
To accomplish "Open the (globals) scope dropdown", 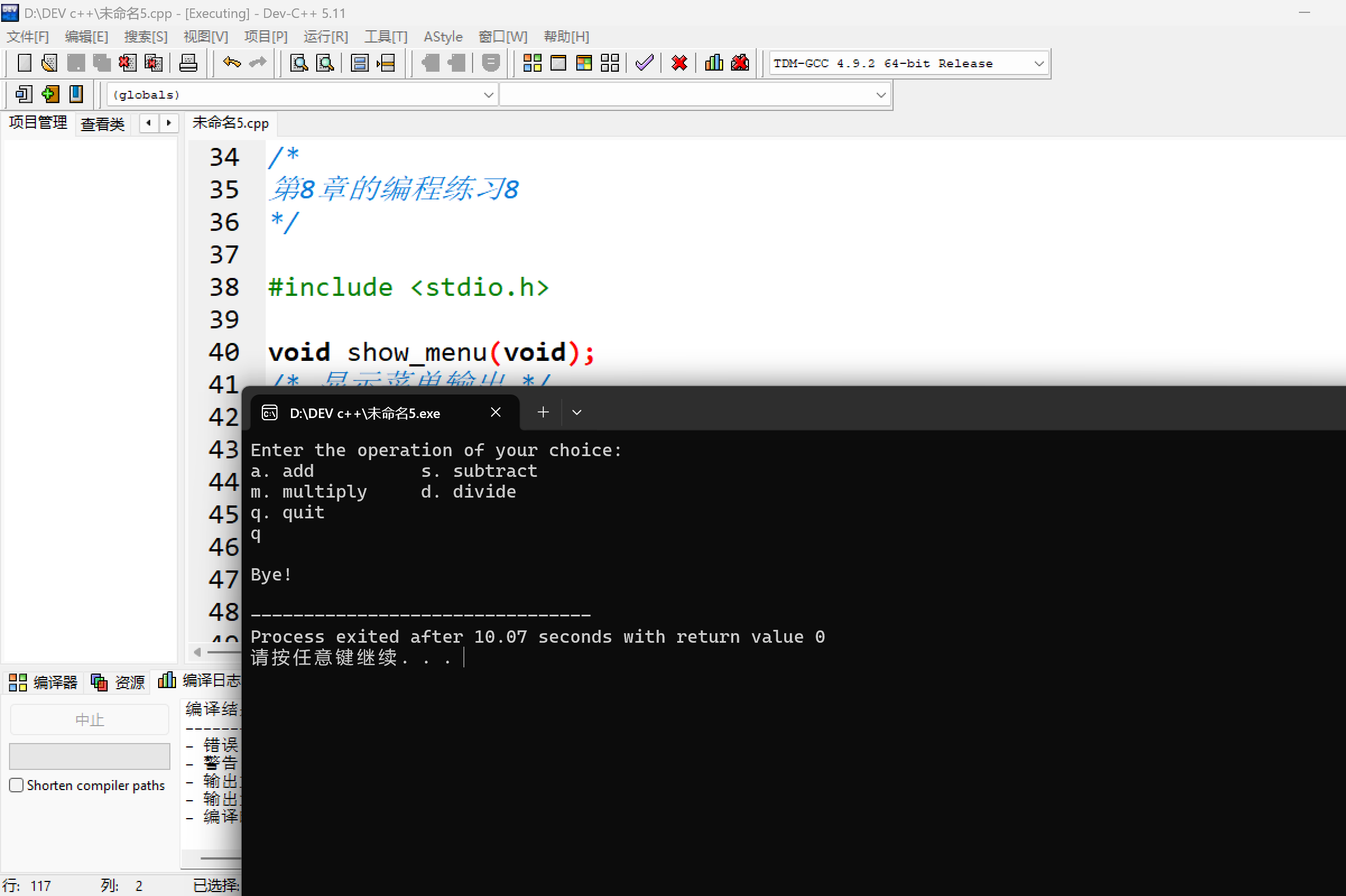I will (x=488, y=95).
